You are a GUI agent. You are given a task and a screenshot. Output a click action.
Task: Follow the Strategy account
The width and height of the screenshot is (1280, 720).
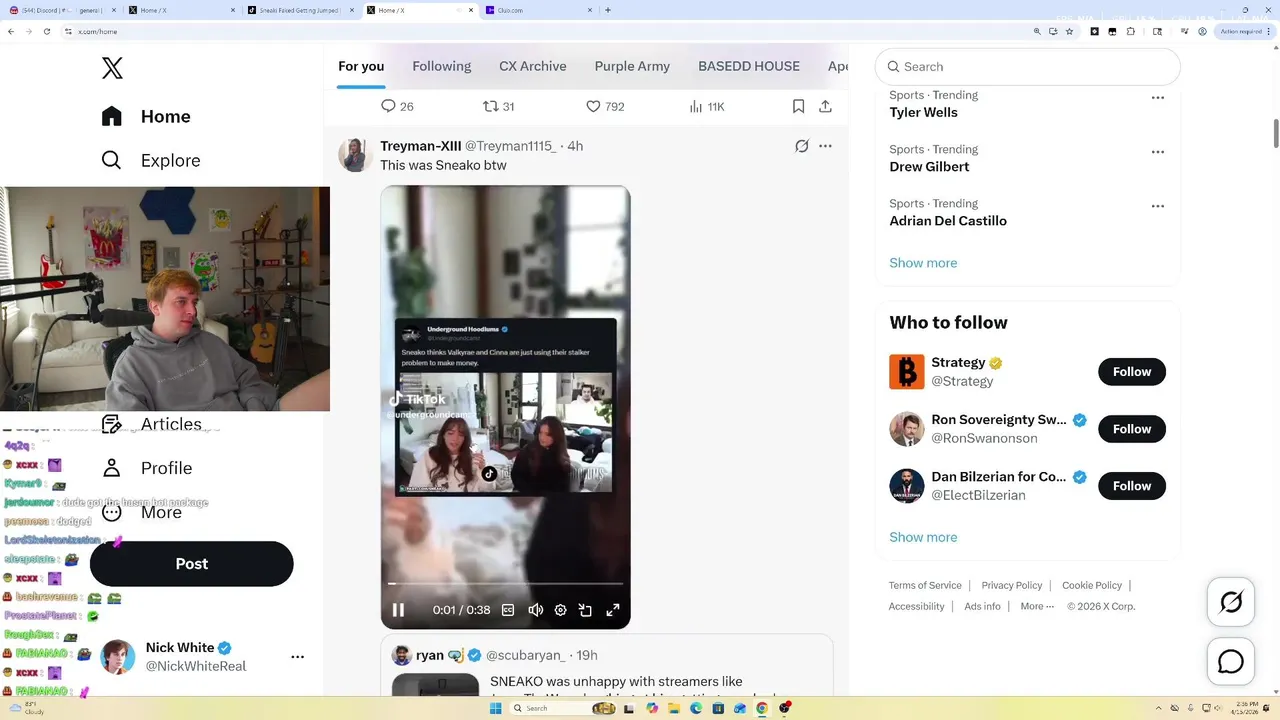pos(1132,371)
